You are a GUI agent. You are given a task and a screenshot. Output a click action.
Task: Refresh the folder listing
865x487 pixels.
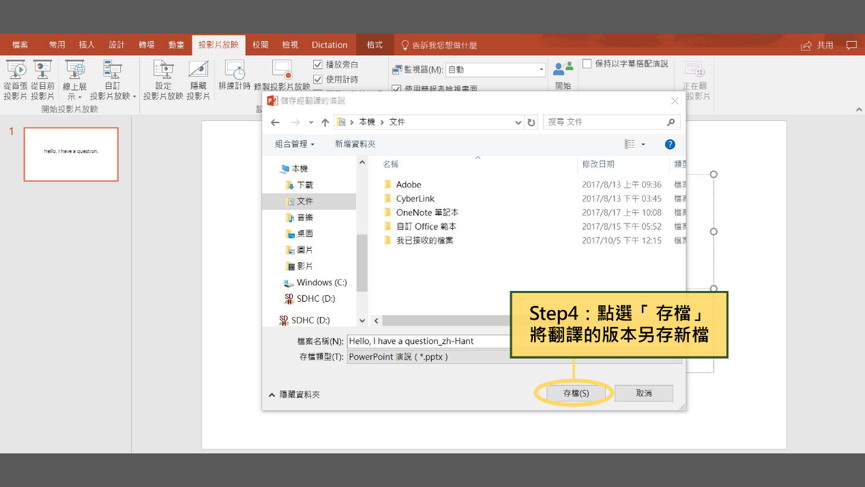click(531, 122)
